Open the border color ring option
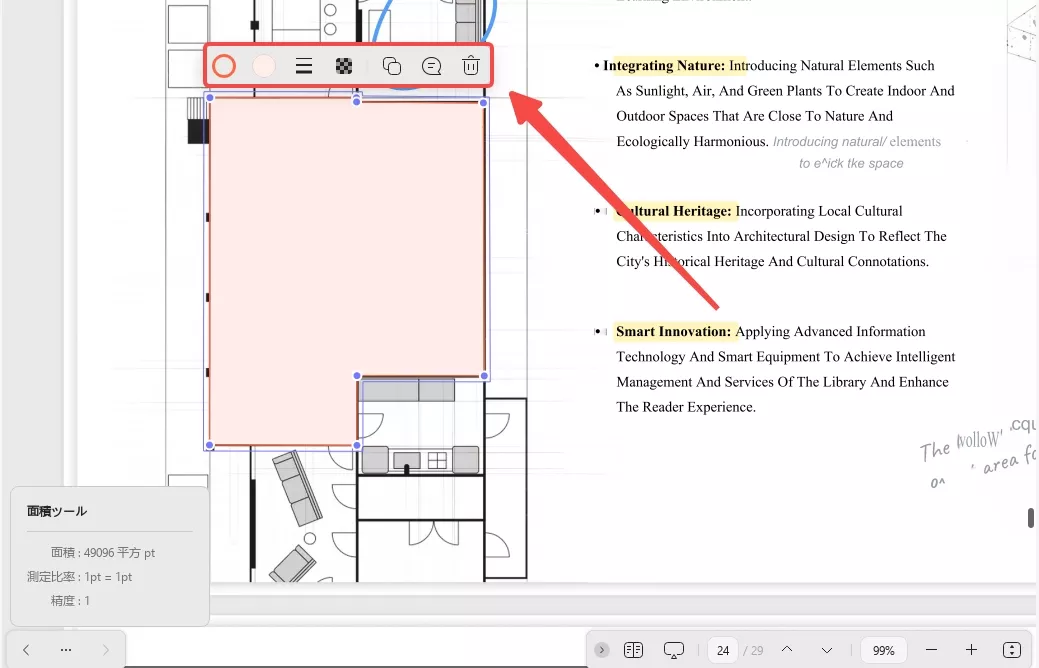The width and height of the screenshot is (1039, 668). (224, 66)
